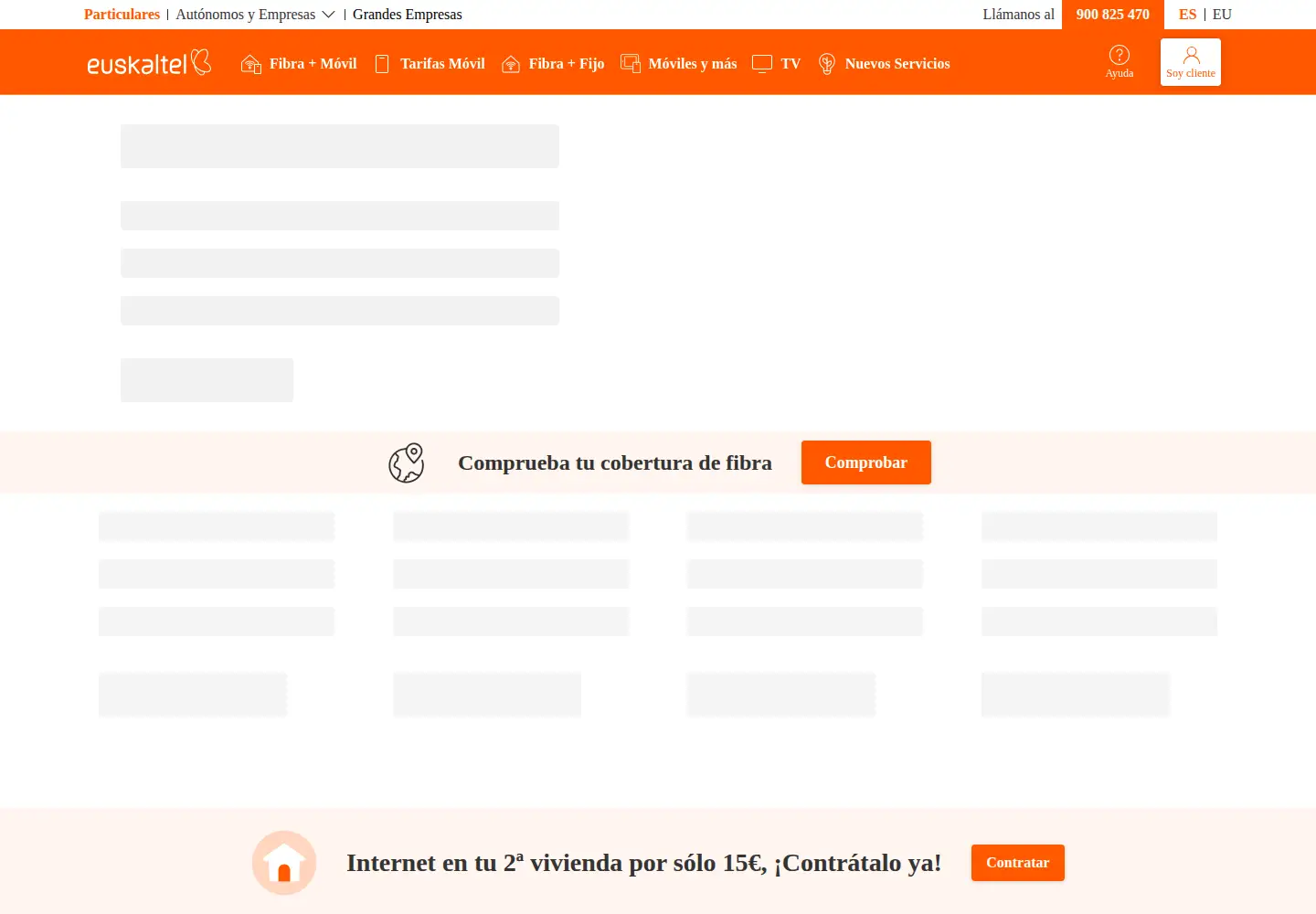Click the house wifi icon beside Fibra + Móvil
Image resolution: width=1316 pixels, height=914 pixels.
250,64
